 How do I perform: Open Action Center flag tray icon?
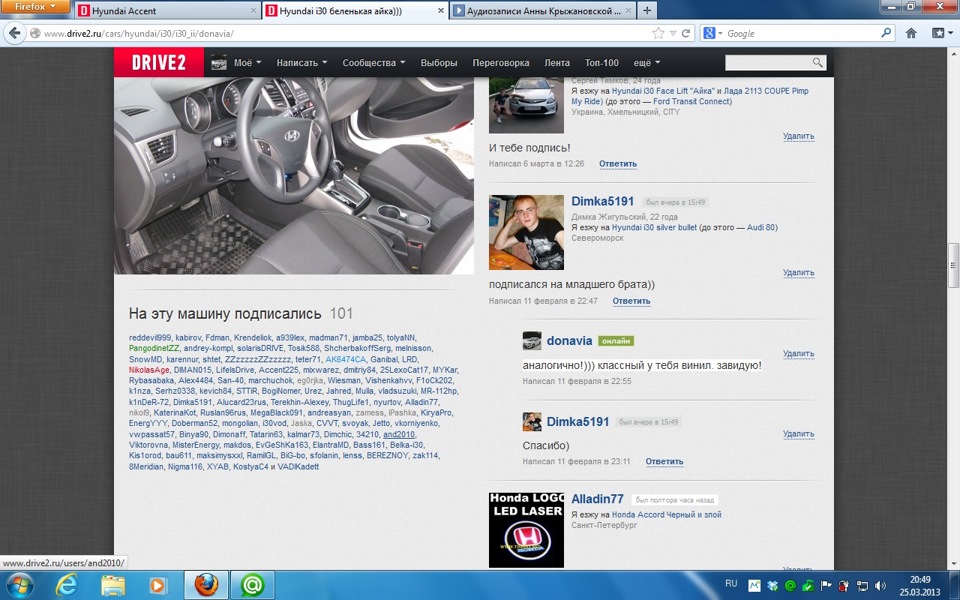(826, 586)
